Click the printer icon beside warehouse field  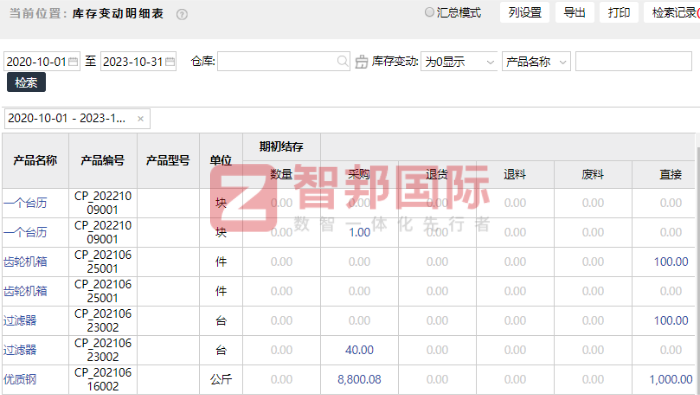point(361,62)
